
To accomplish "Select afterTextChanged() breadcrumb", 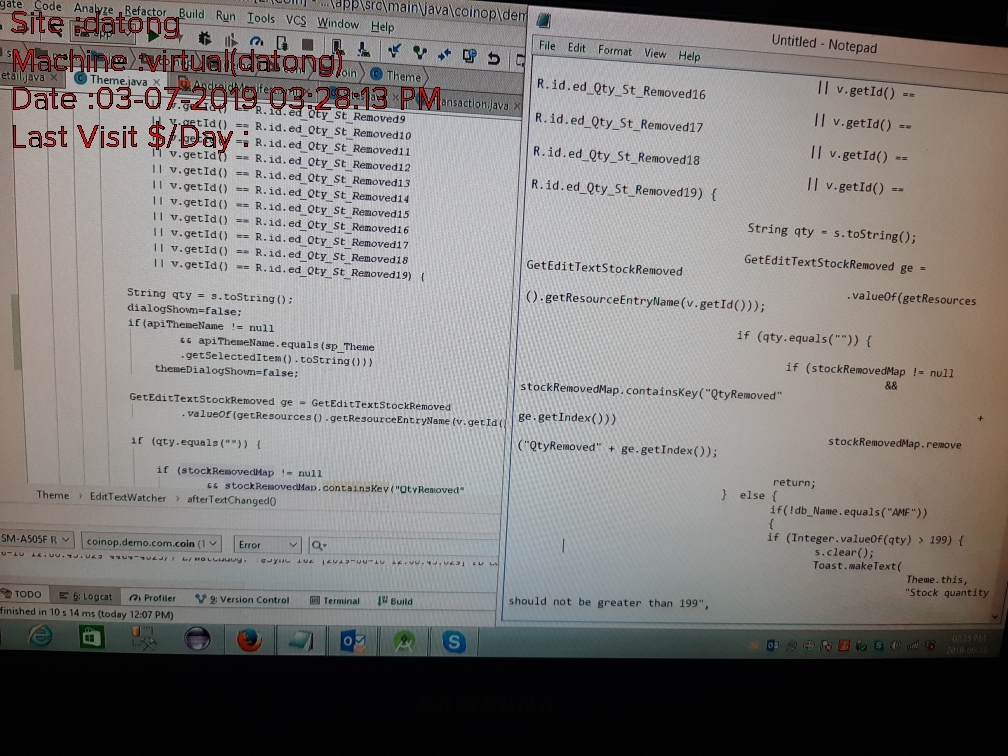I will (231, 500).
